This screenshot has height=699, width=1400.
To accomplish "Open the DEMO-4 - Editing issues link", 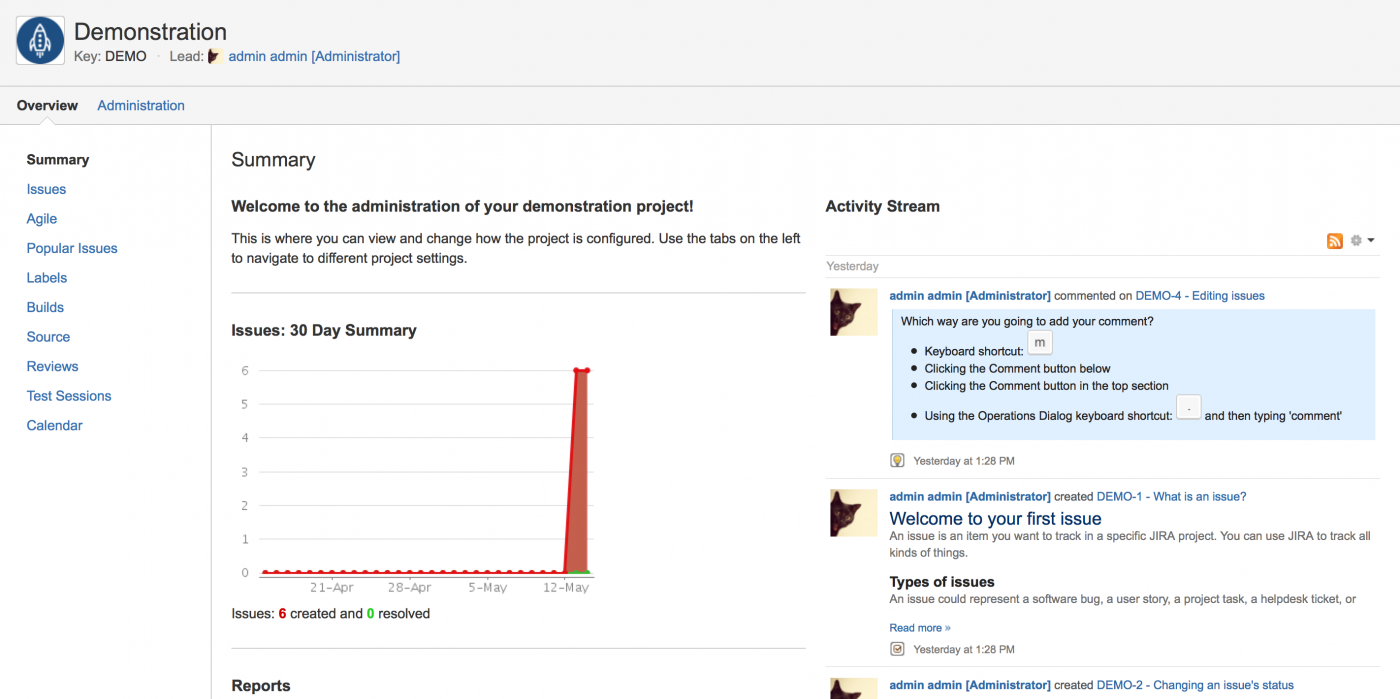I will click(1200, 296).
